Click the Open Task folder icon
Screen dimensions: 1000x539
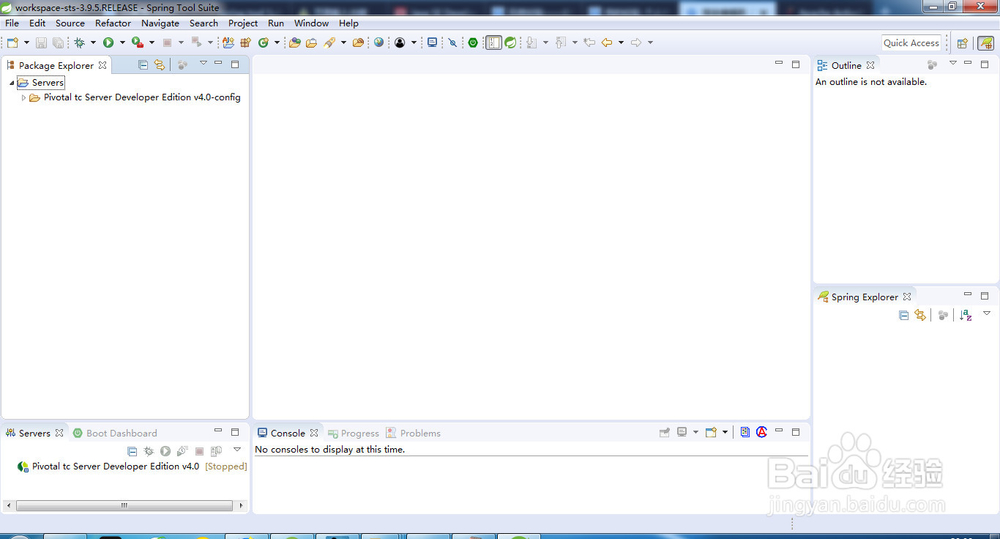point(311,43)
